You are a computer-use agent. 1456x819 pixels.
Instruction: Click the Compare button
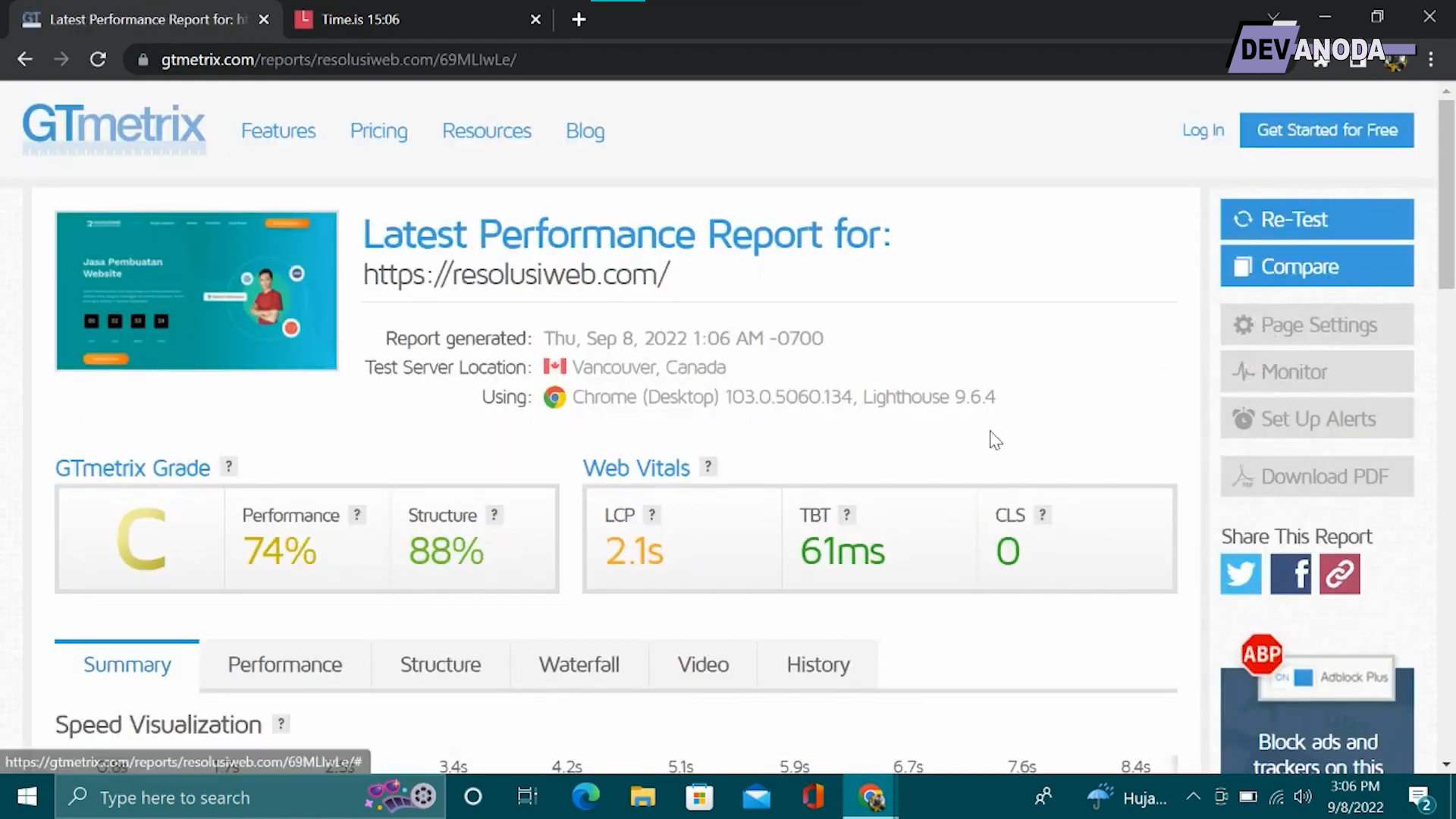(x=1317, y=266)
